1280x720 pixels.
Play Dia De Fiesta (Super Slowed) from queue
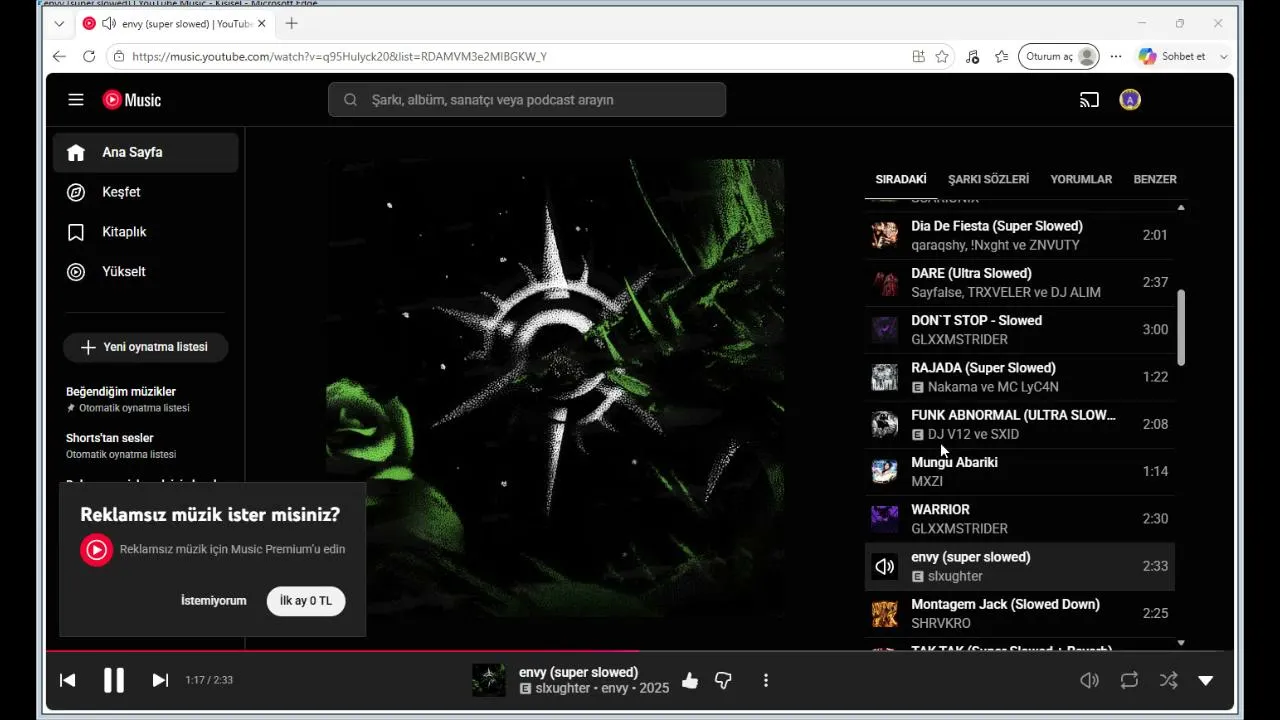[1019, 236]
